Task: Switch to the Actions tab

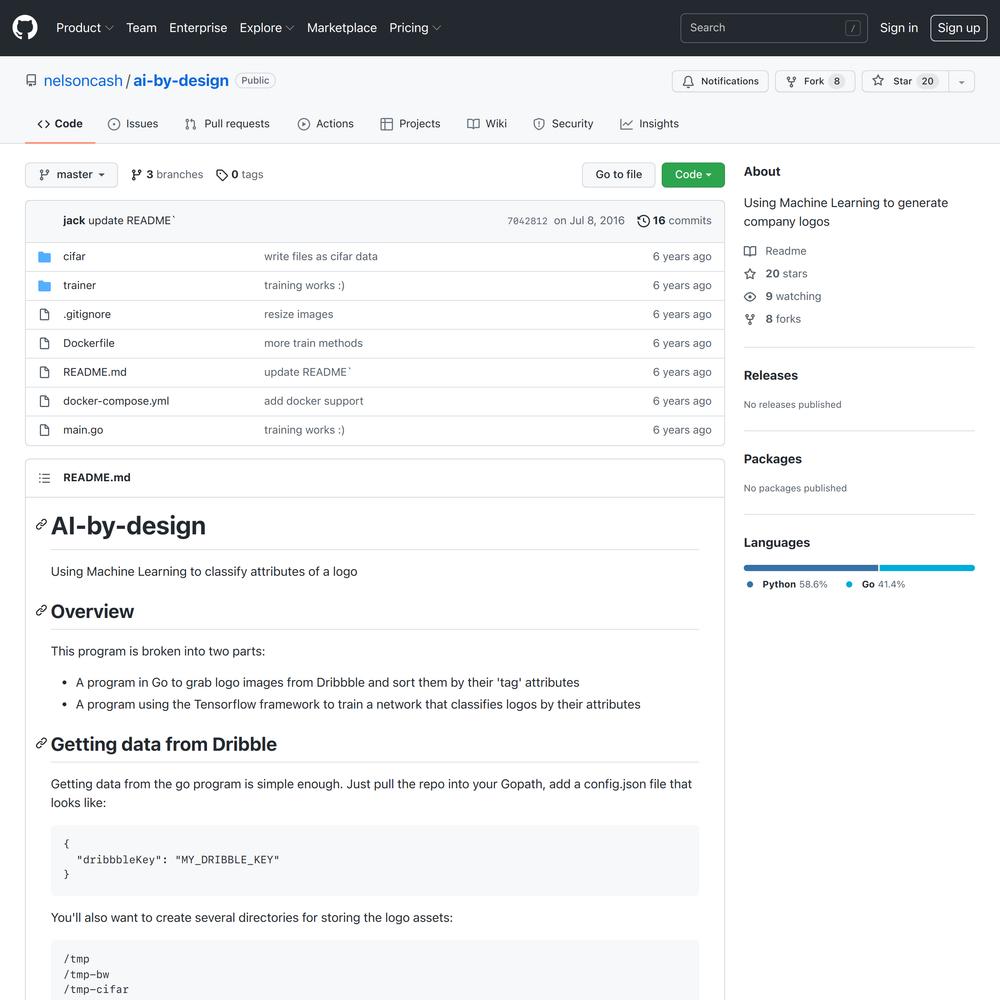Action: pyautogui.click(x=326, y=124)
